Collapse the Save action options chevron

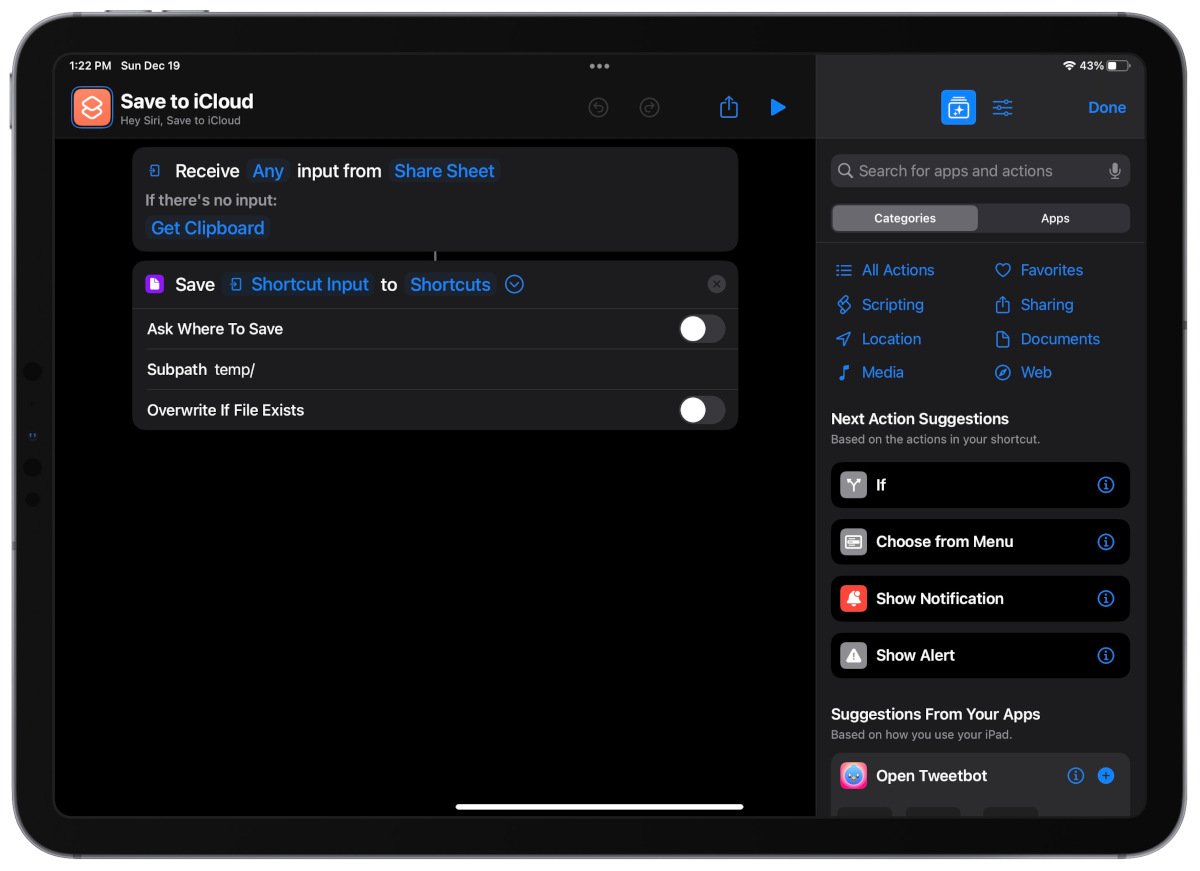(x=514, y=285)
